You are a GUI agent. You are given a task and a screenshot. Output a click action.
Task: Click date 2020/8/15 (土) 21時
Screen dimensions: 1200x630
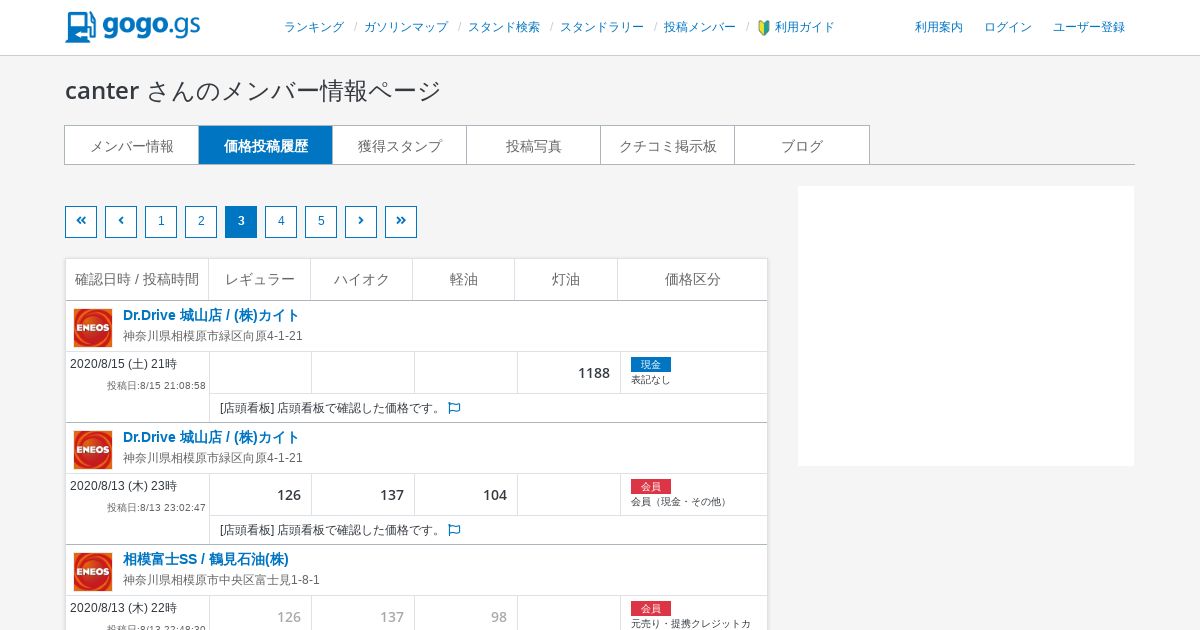coord(123,364)
